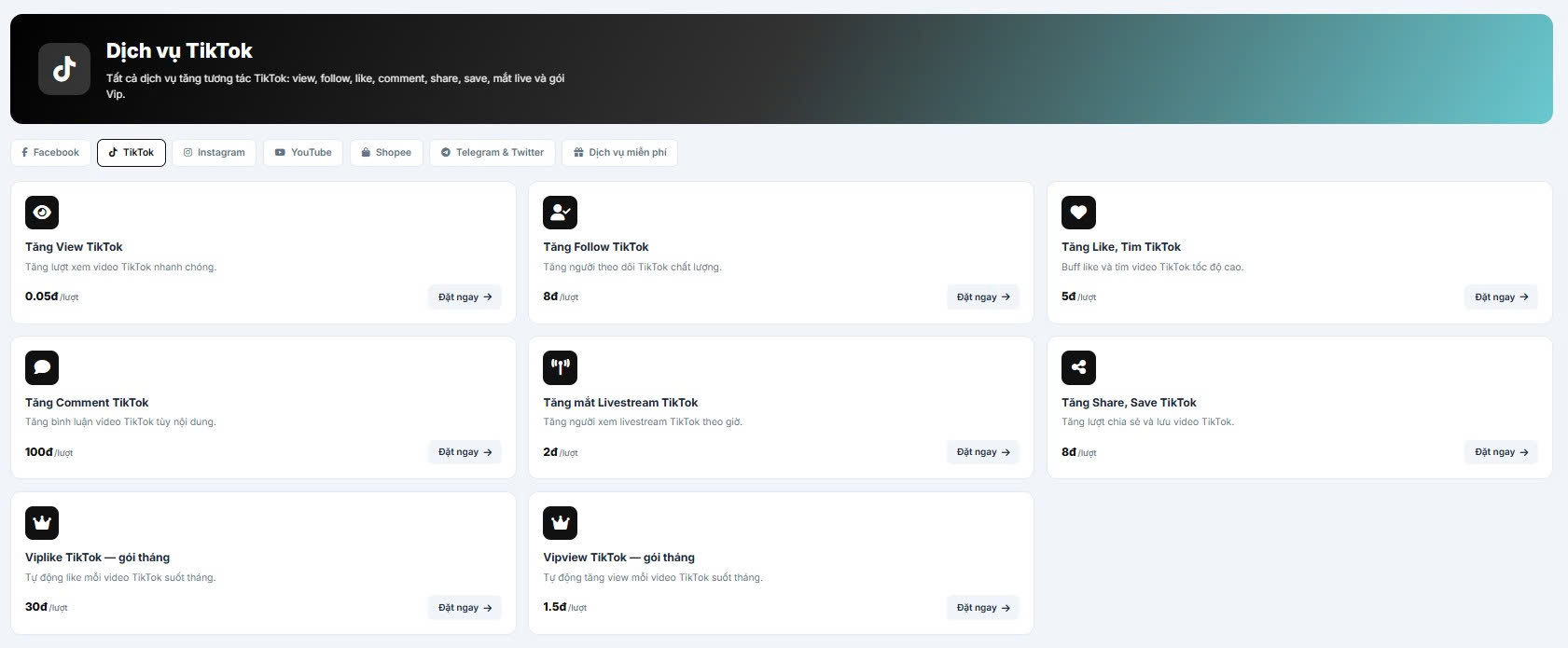Click Đặt ngay on Tăng Like, Tim TikTok
This screenshot has height=648, width=1568.
1501,297
